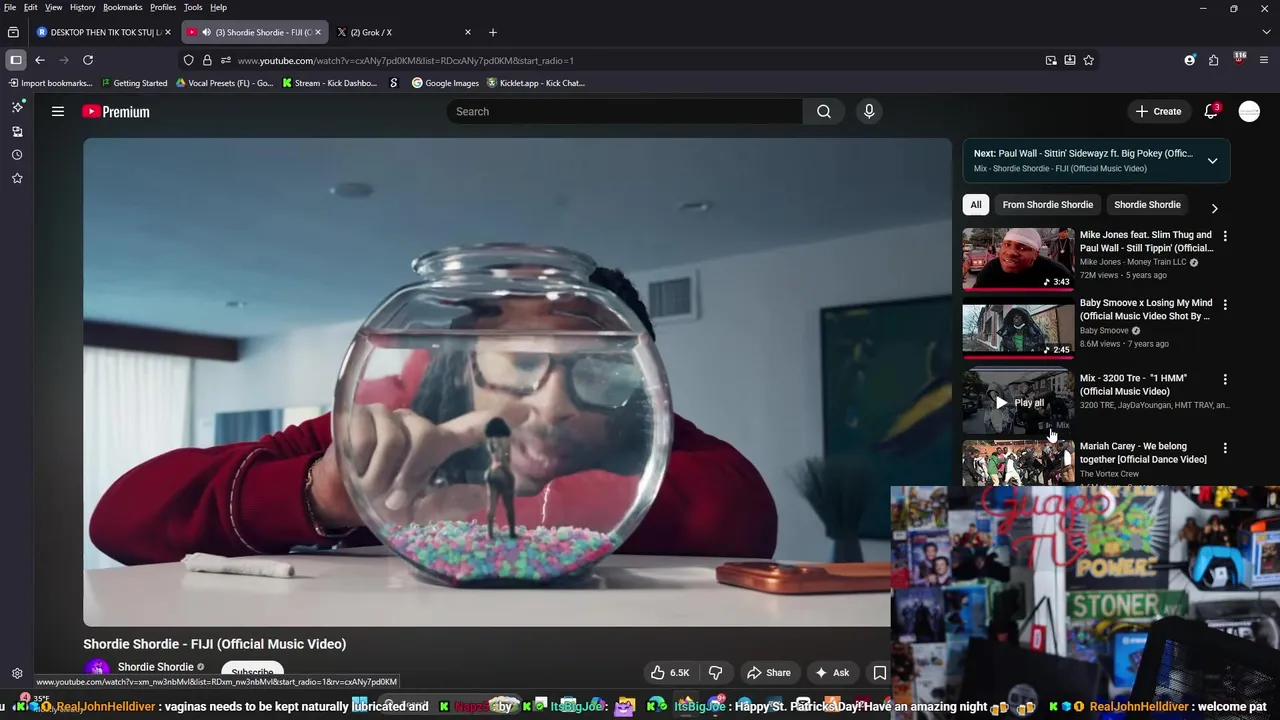Open the sidebar settings gear icon

coord(17,674)
